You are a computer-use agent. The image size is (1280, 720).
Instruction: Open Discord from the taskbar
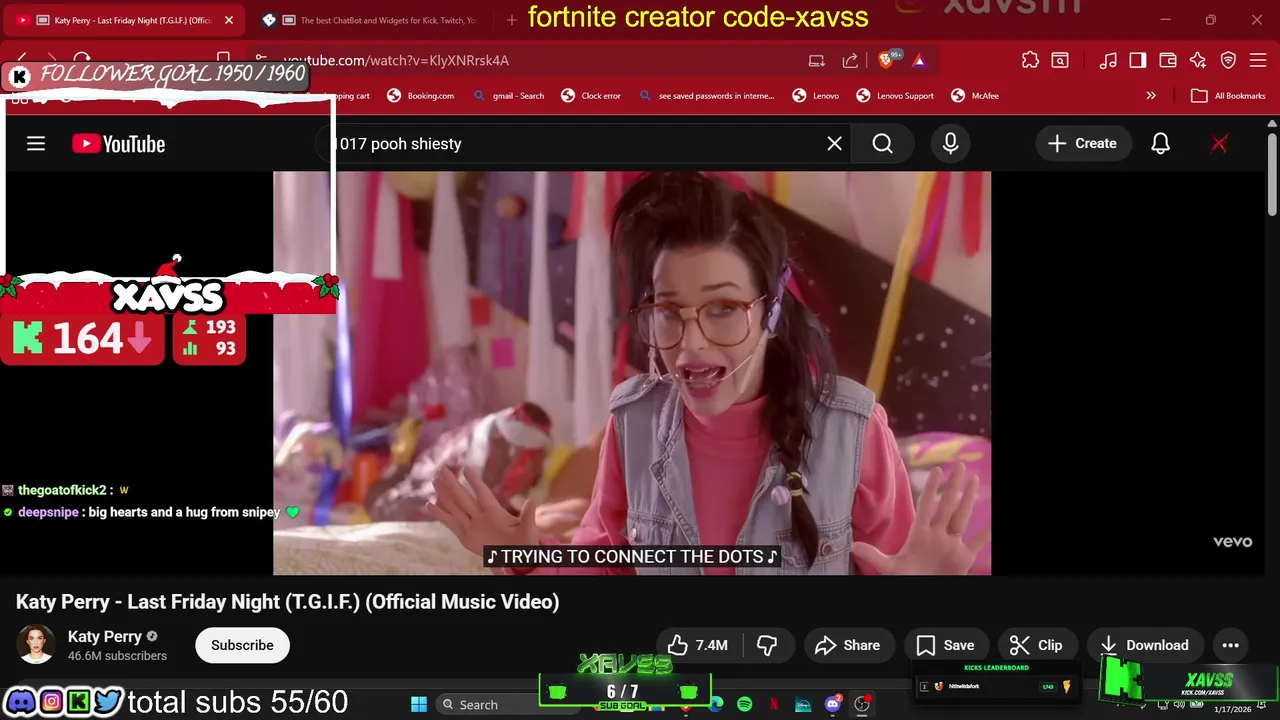point(833,705)
